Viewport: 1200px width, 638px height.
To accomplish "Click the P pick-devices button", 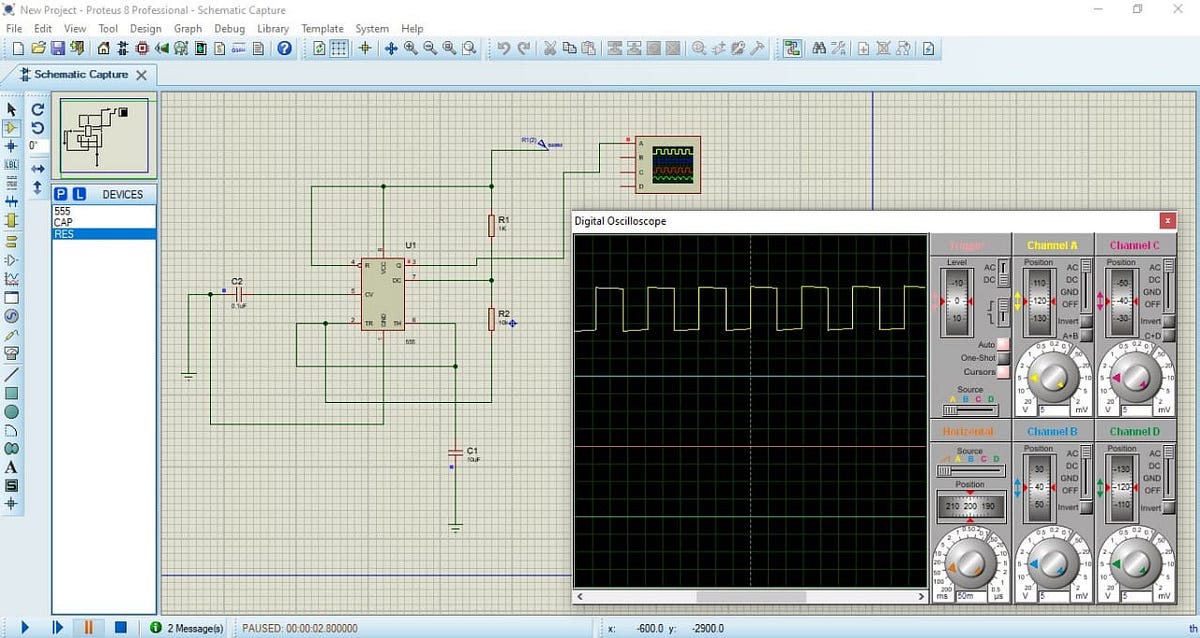I will point(61,194).
